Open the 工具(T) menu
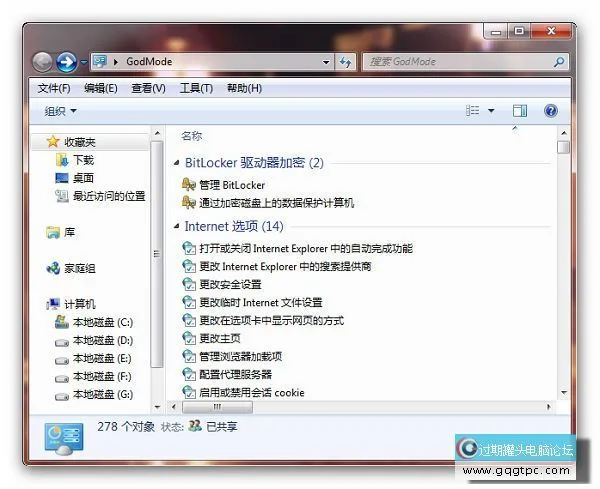 [196, 88]
